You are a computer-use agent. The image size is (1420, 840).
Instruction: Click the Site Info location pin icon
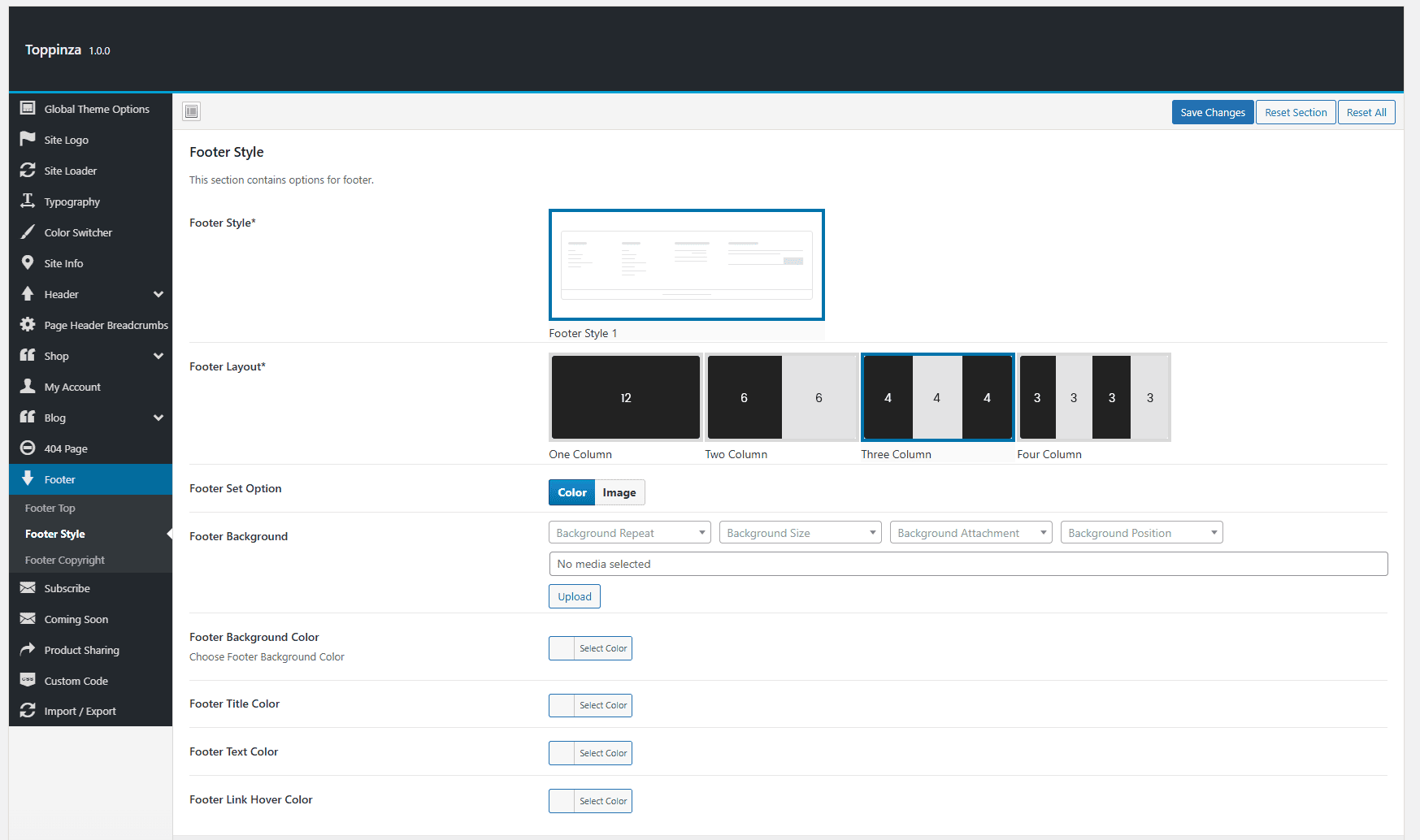coord(28,262)
